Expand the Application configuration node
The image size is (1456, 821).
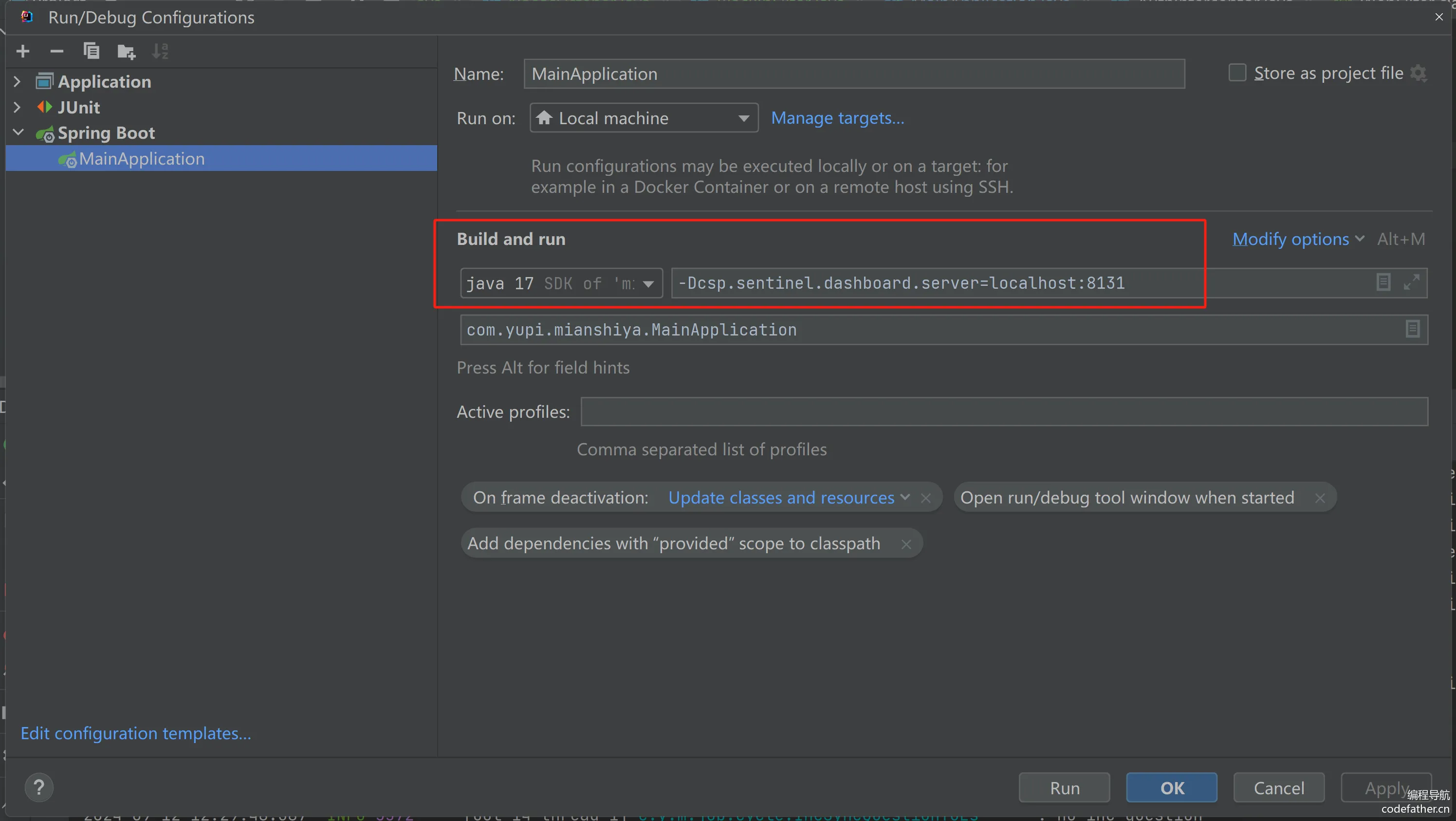point(17,81)
